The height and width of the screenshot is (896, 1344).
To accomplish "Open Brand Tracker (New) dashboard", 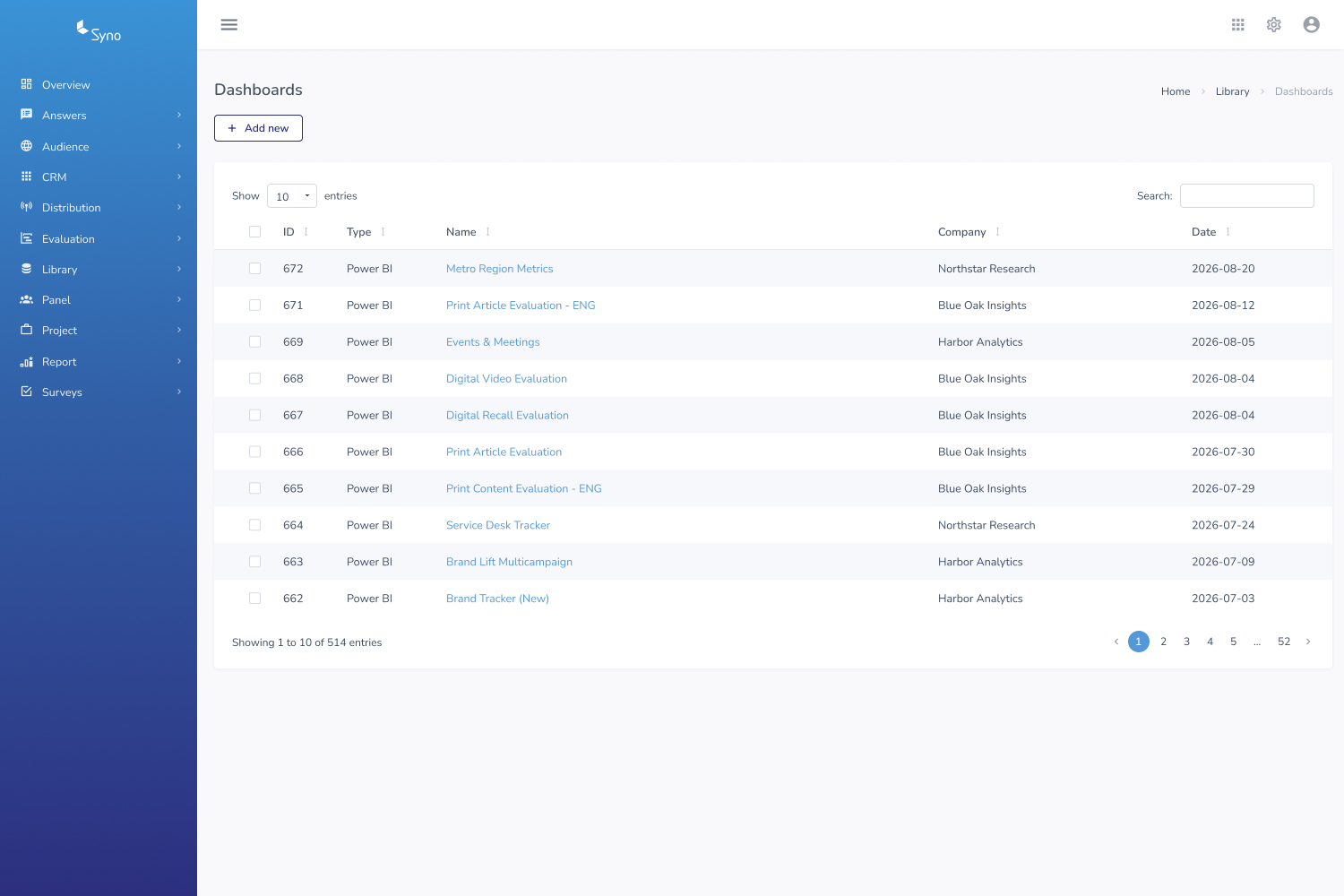I will tap(497, 599).
